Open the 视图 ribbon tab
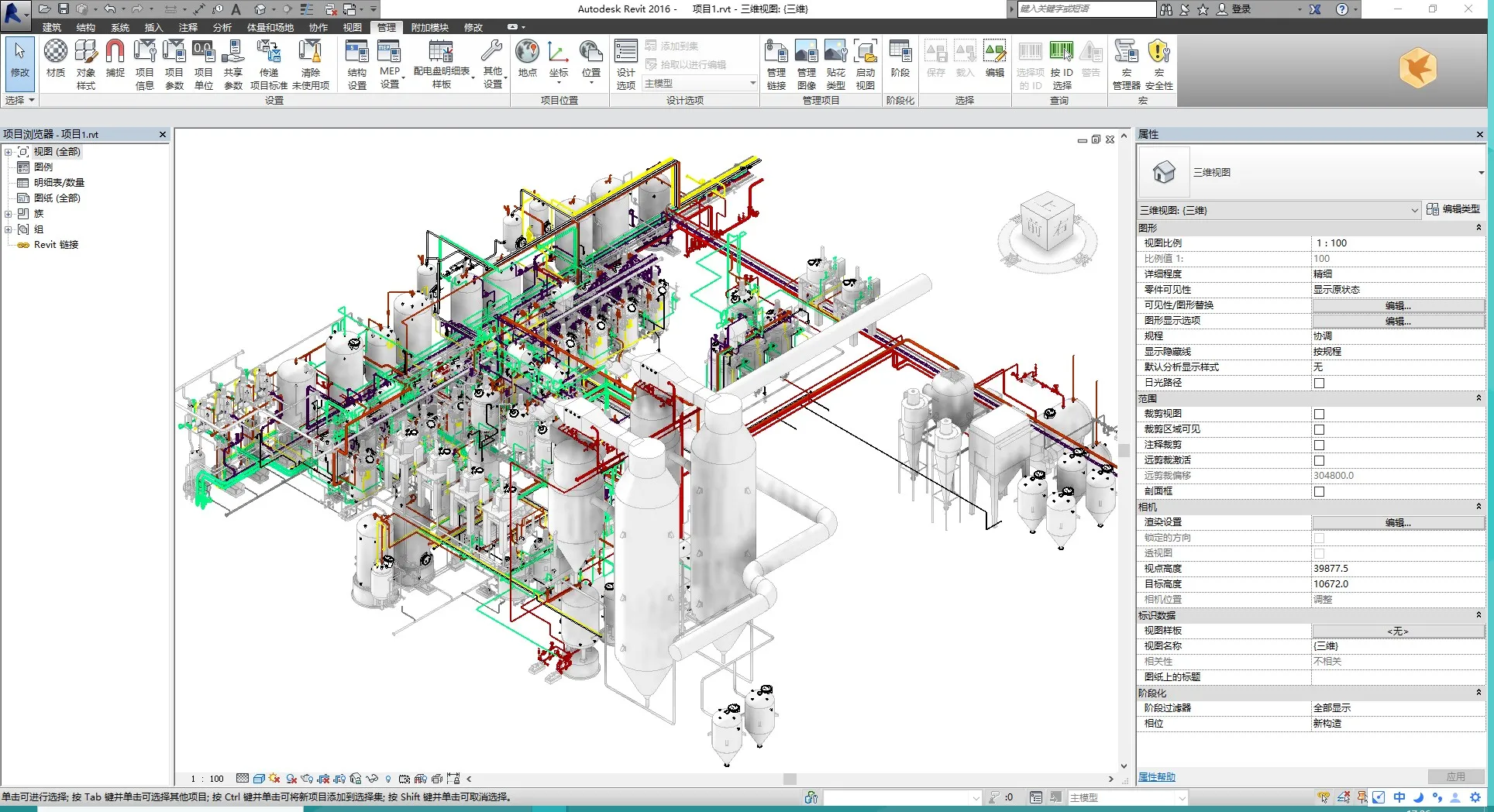 [352, 27]
